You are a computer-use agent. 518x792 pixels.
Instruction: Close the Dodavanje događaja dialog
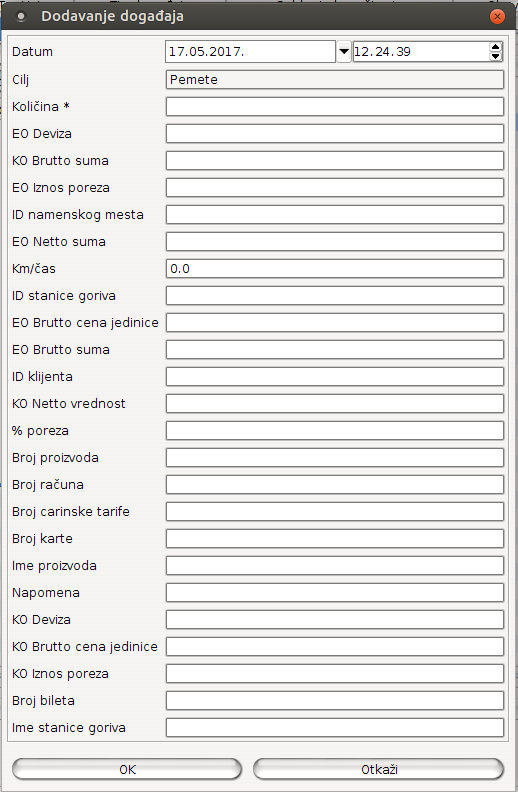pos(497,17)
